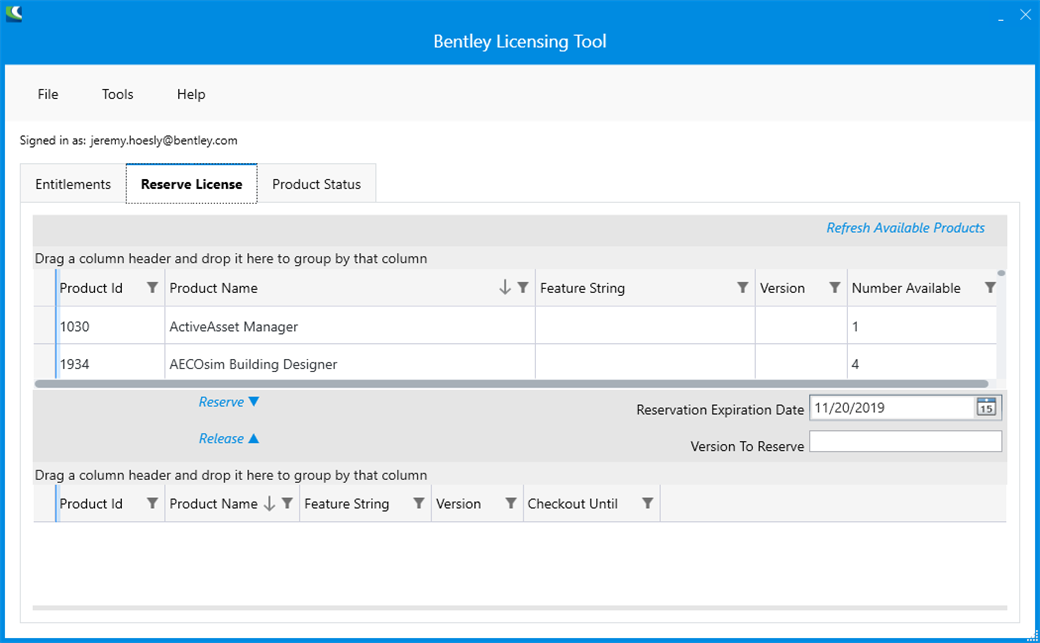The width and height of the screenshot is (1040, 643).
Task: Open the Tools menu
Action: [117, 94]
